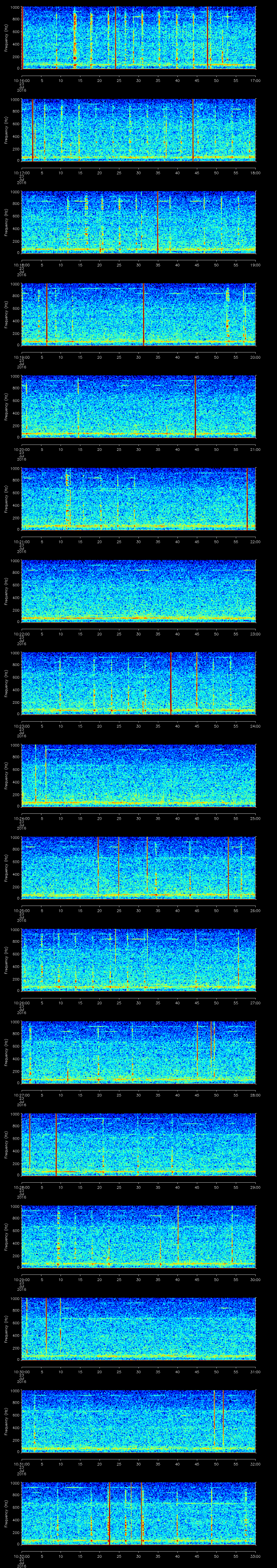
Task: Click the 10:16:00 start time label
Action: (21, 80)
